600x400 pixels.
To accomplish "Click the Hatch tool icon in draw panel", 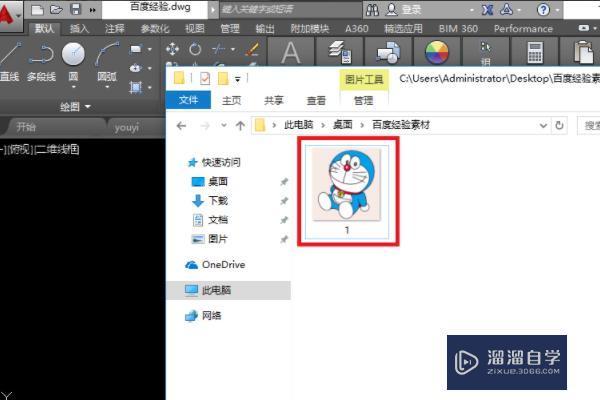I will click(x=135, y=87).
